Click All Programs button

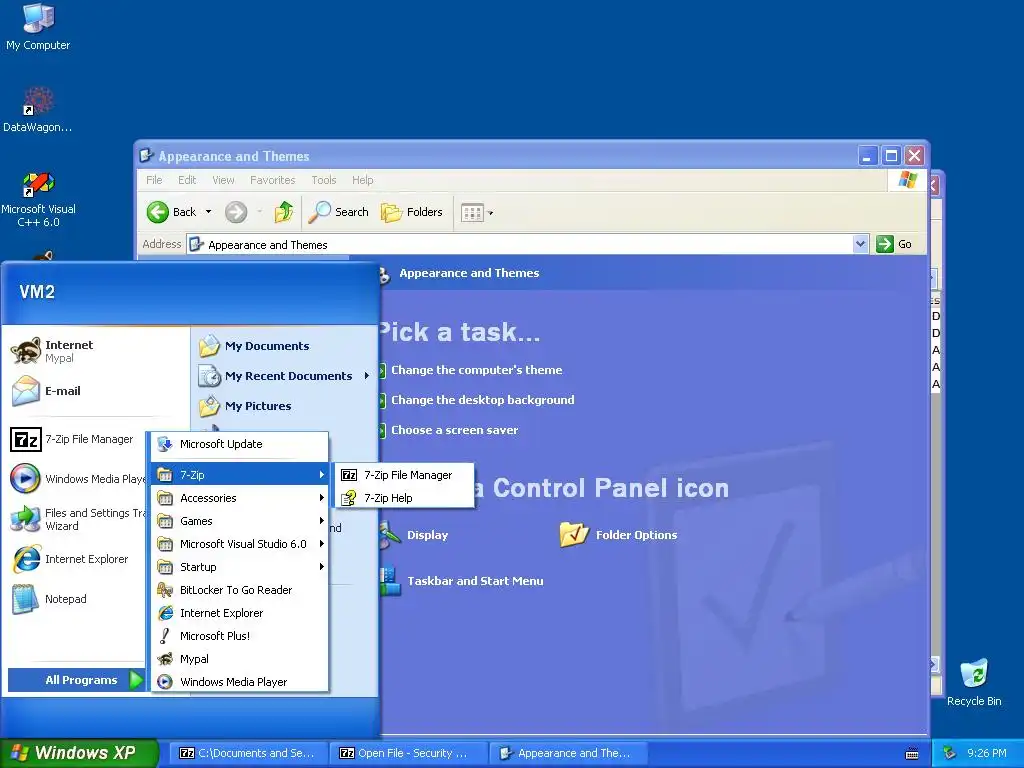[76, 680]
